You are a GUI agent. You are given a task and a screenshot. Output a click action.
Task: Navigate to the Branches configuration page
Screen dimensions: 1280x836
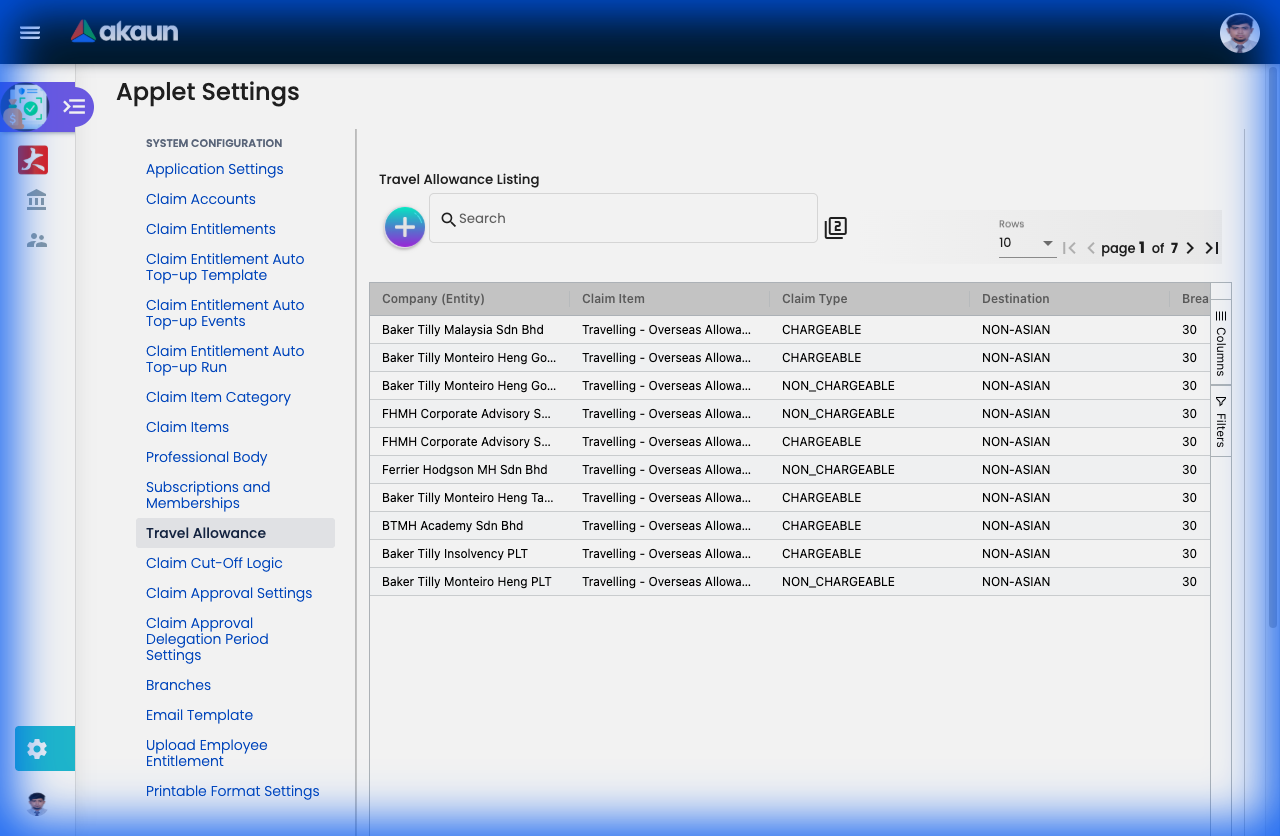(178, 685)
